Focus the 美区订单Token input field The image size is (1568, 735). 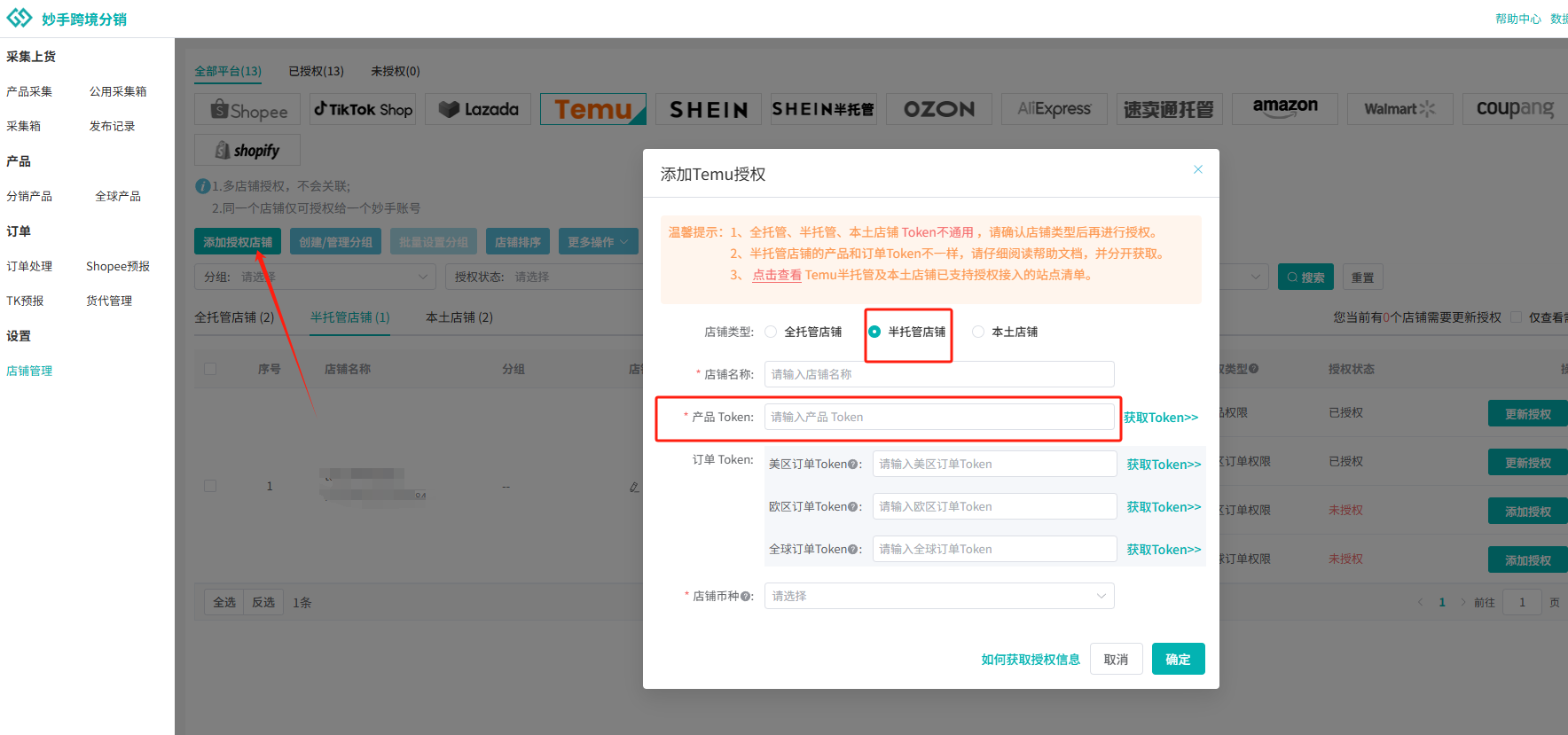coord(994,464)
